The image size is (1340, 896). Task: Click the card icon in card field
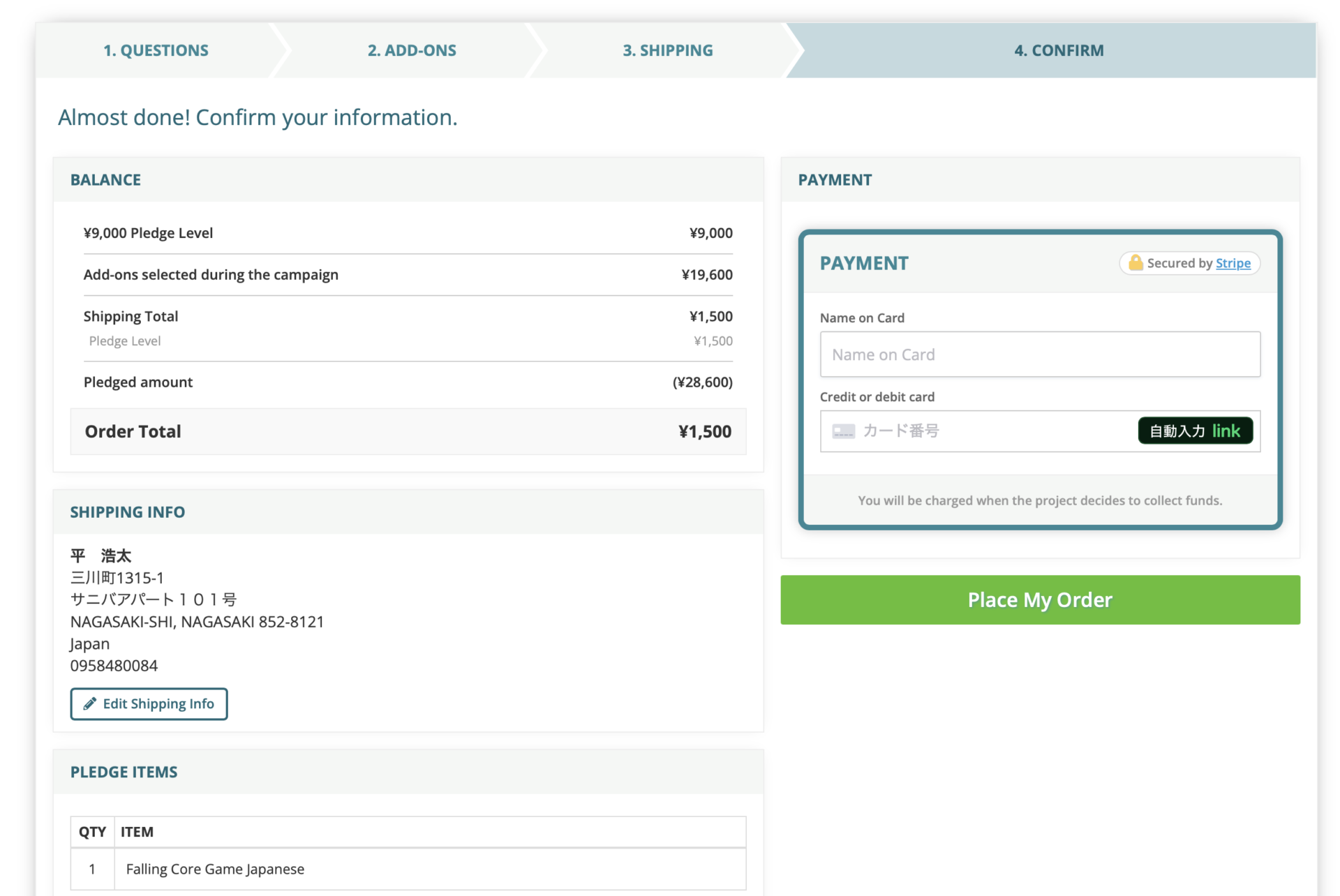pyautogui.click(x=843, y=431)
